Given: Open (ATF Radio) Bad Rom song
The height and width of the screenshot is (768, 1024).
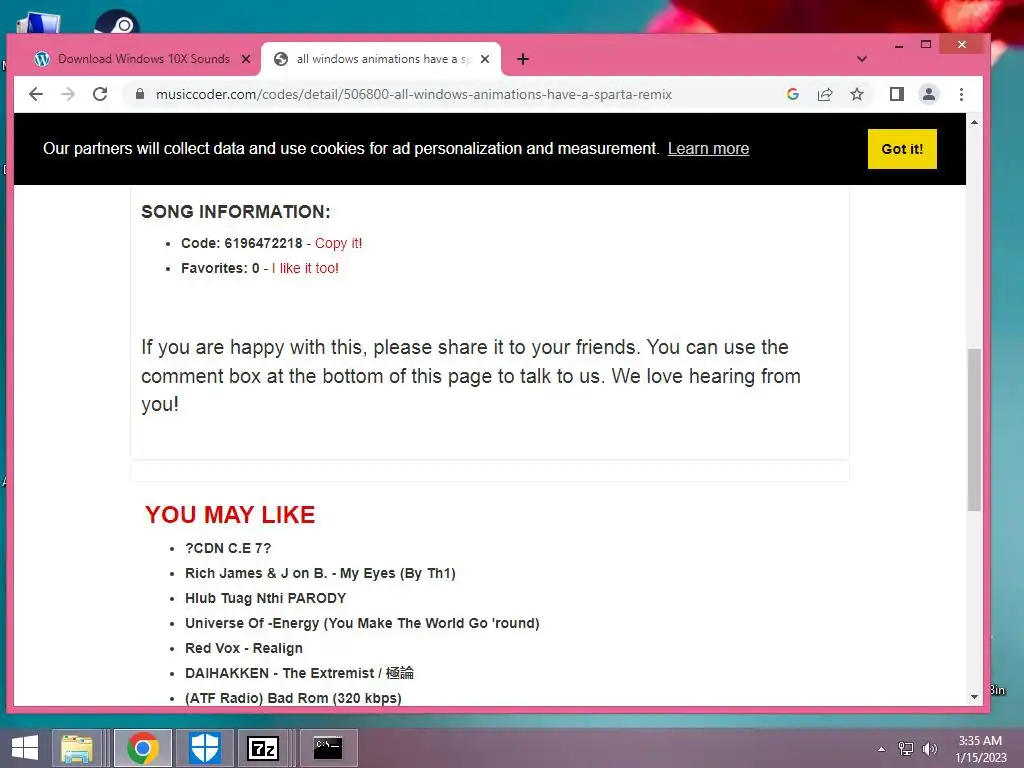Looking at the screenshot, I should point(293,697).
